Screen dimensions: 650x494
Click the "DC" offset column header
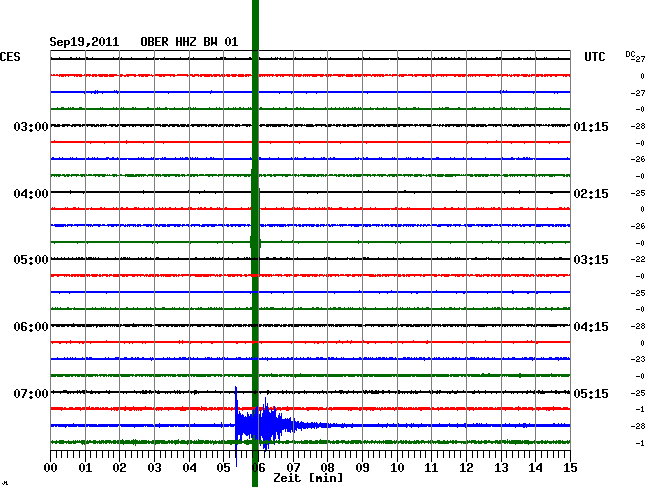click(630, 54)
